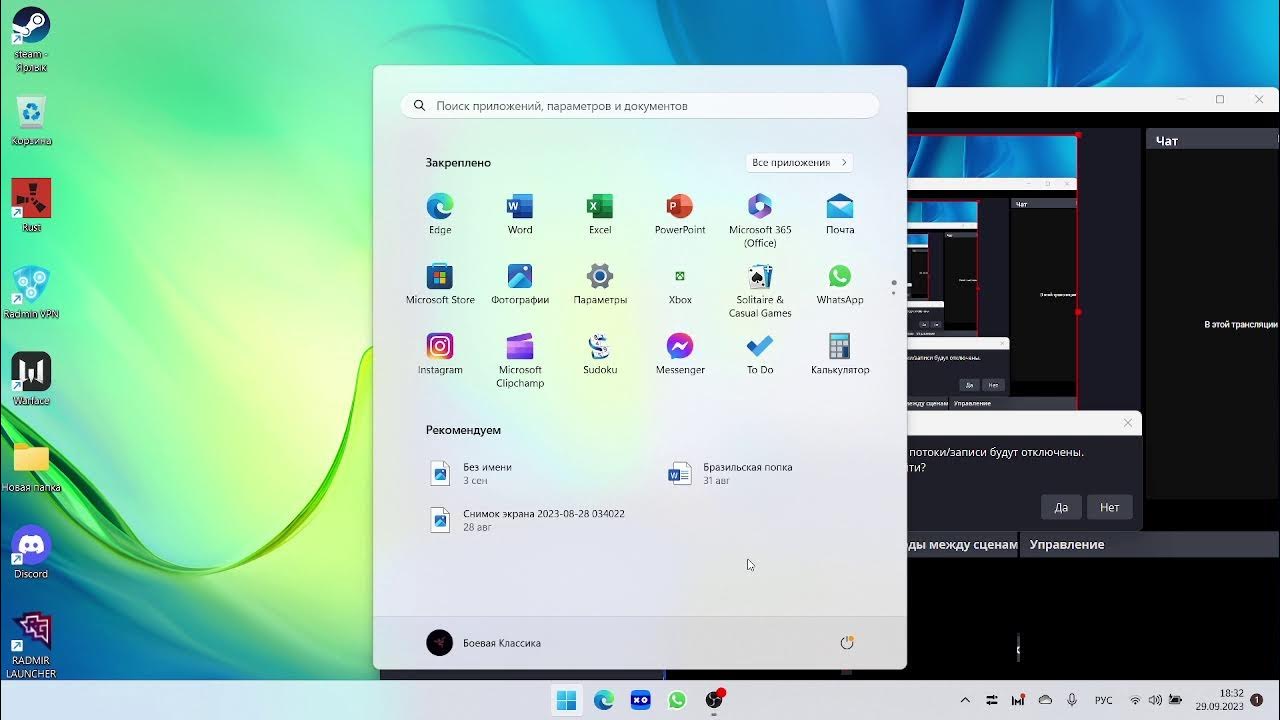
Task: Show hidden tray icons chevron
Action: click(965, 700)
